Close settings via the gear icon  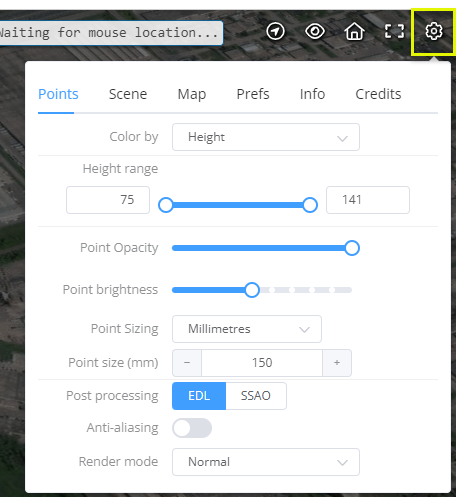pos(433,32)
